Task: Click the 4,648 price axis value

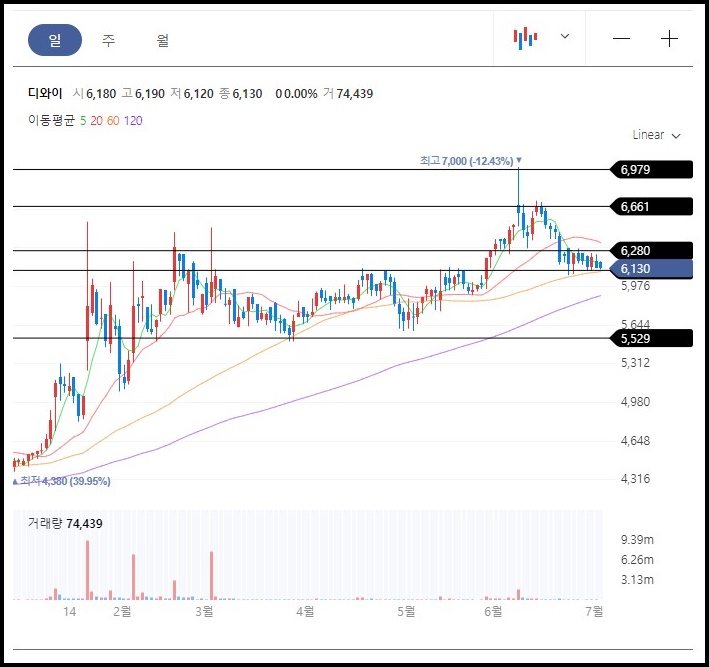Action: [x=635, y=440]
